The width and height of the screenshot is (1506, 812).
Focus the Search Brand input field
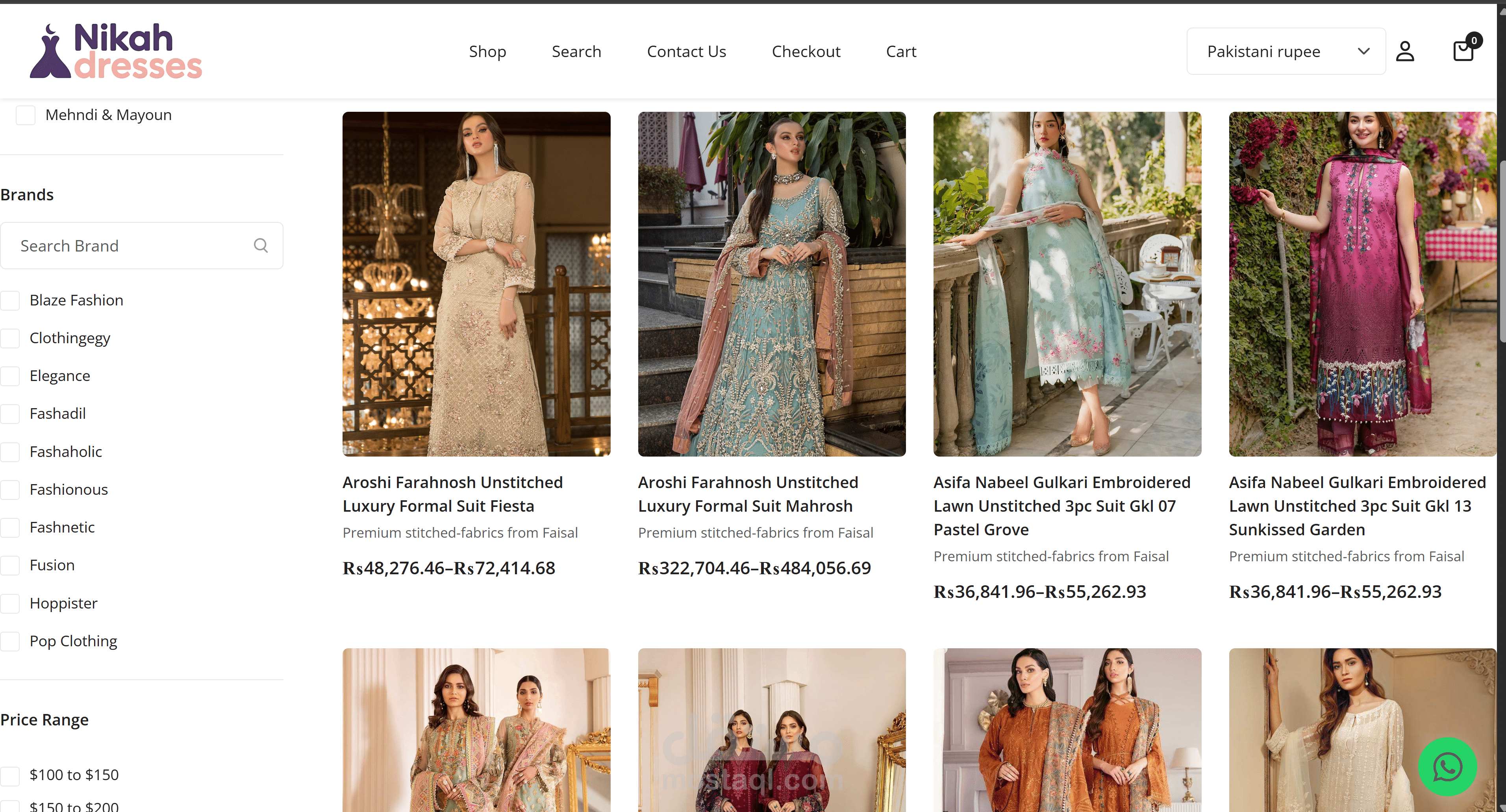[141, 246]
